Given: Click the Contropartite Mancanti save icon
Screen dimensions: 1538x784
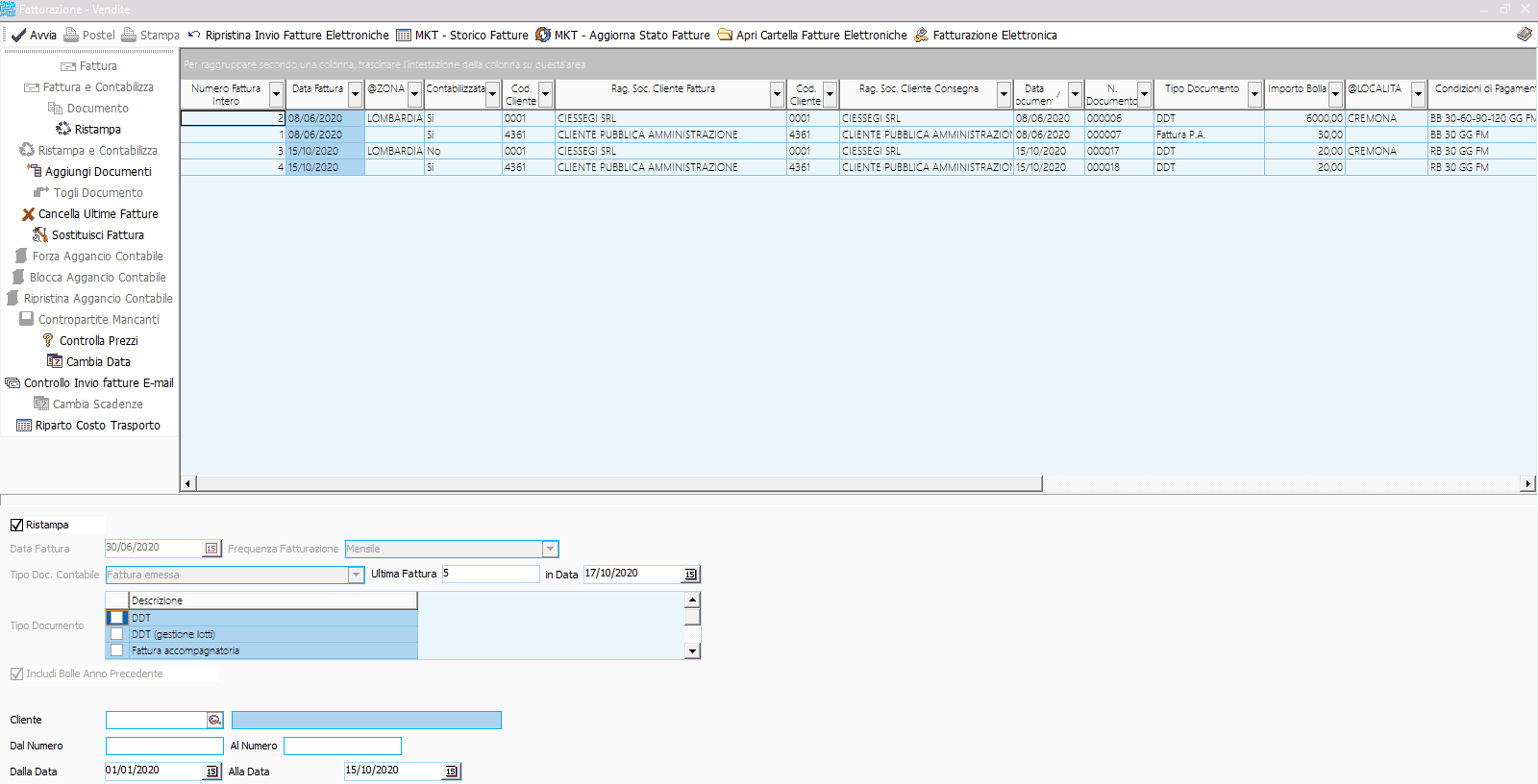Looking at the screenshot, I should (x=27, y=319).
